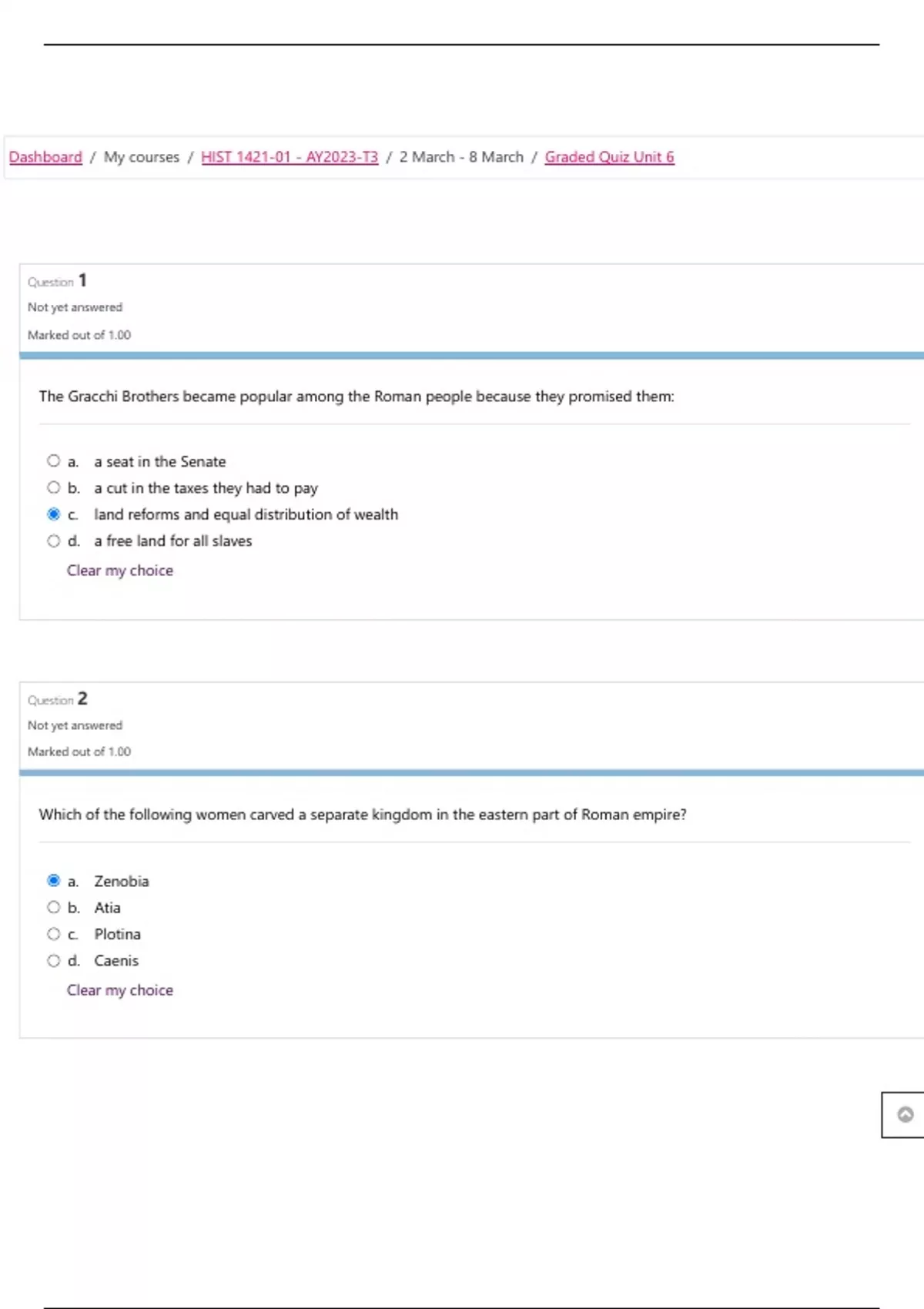Clear my choice for Question 1
This screenshot has width=924, height=1309.
[120, 571]
